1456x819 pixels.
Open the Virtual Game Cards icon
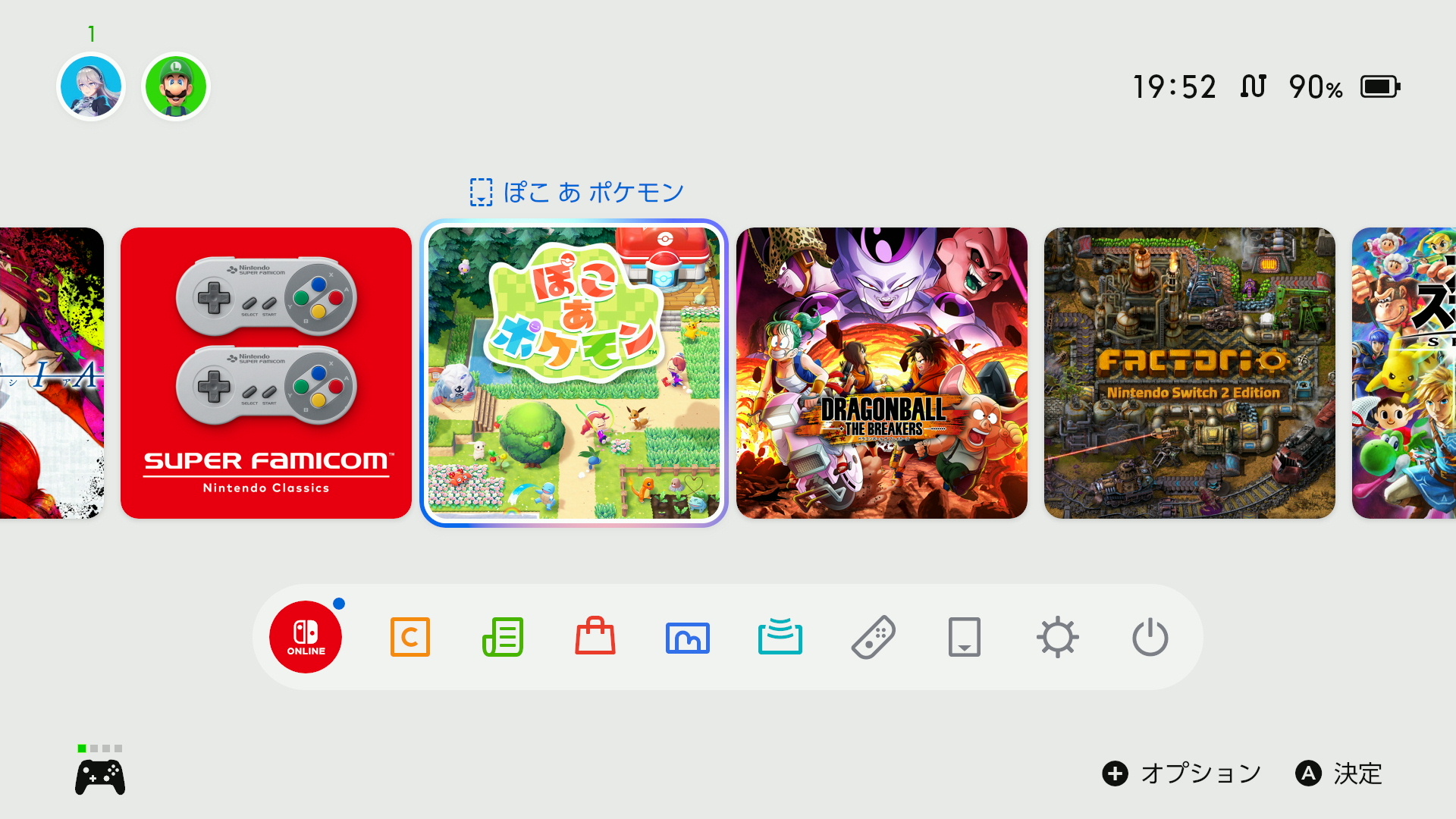(965, 637)
